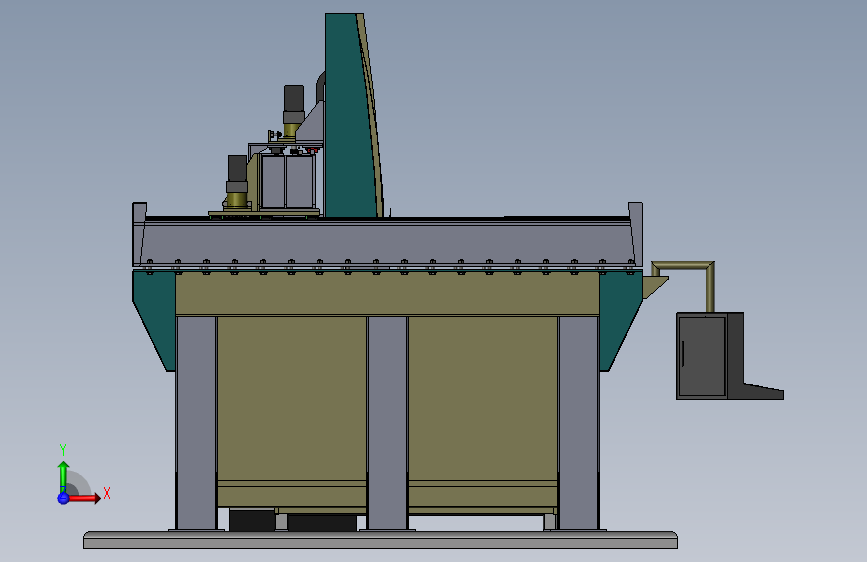867x562 pixels.
Task: Click the red X axis arrow of the triad
Action: coord(84,498)
